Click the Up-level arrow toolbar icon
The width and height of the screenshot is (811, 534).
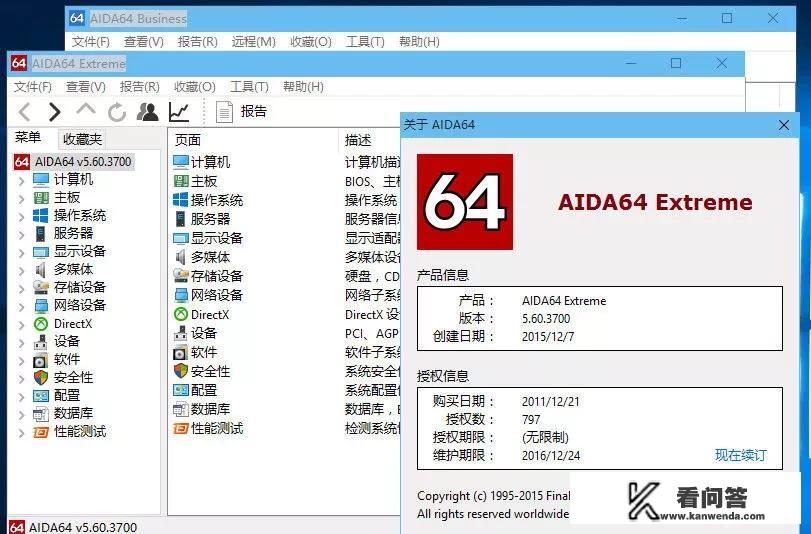coord(85,110)
